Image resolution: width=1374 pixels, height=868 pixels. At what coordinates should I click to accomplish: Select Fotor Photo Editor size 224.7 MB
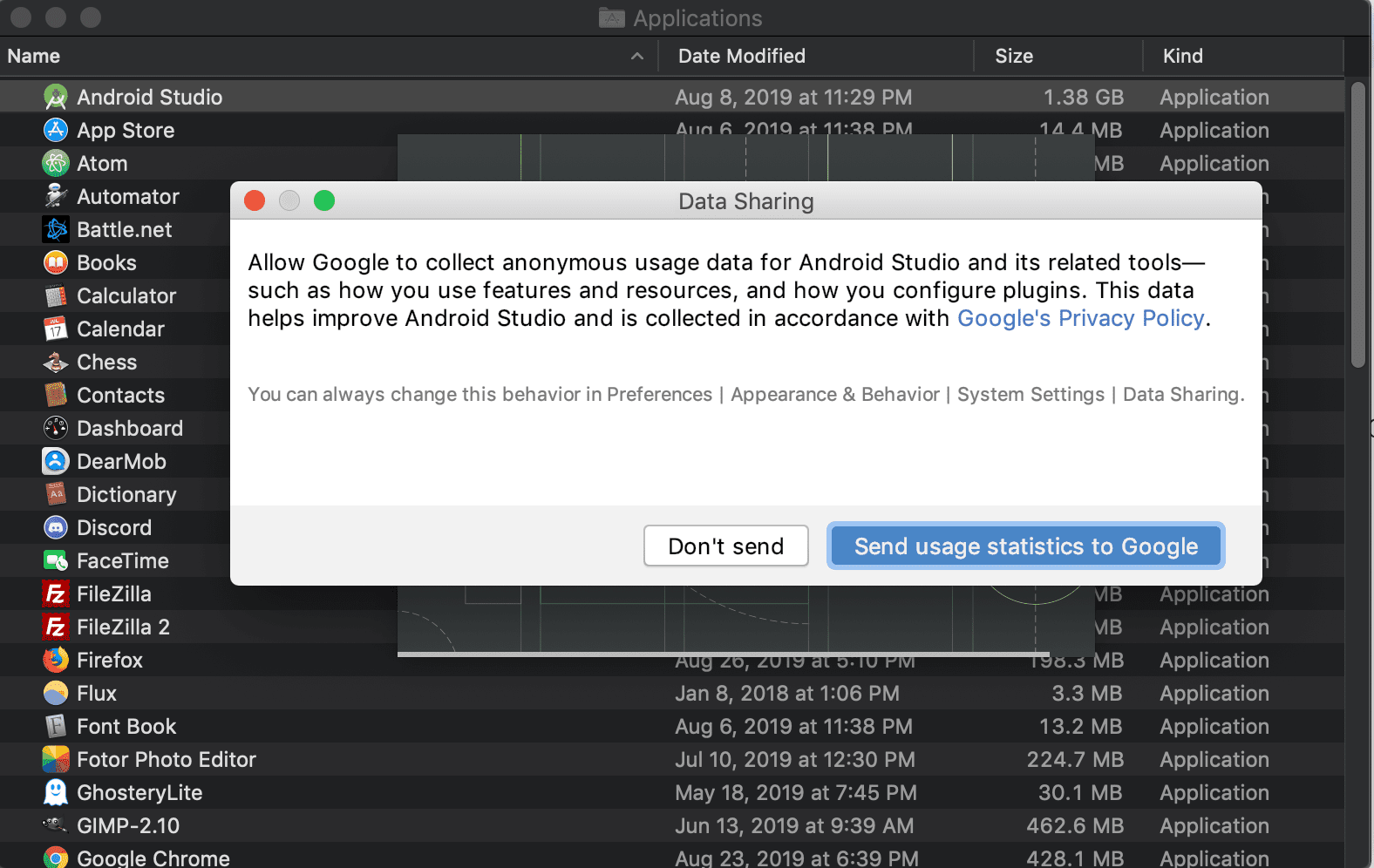click(x=1075, y=759)
